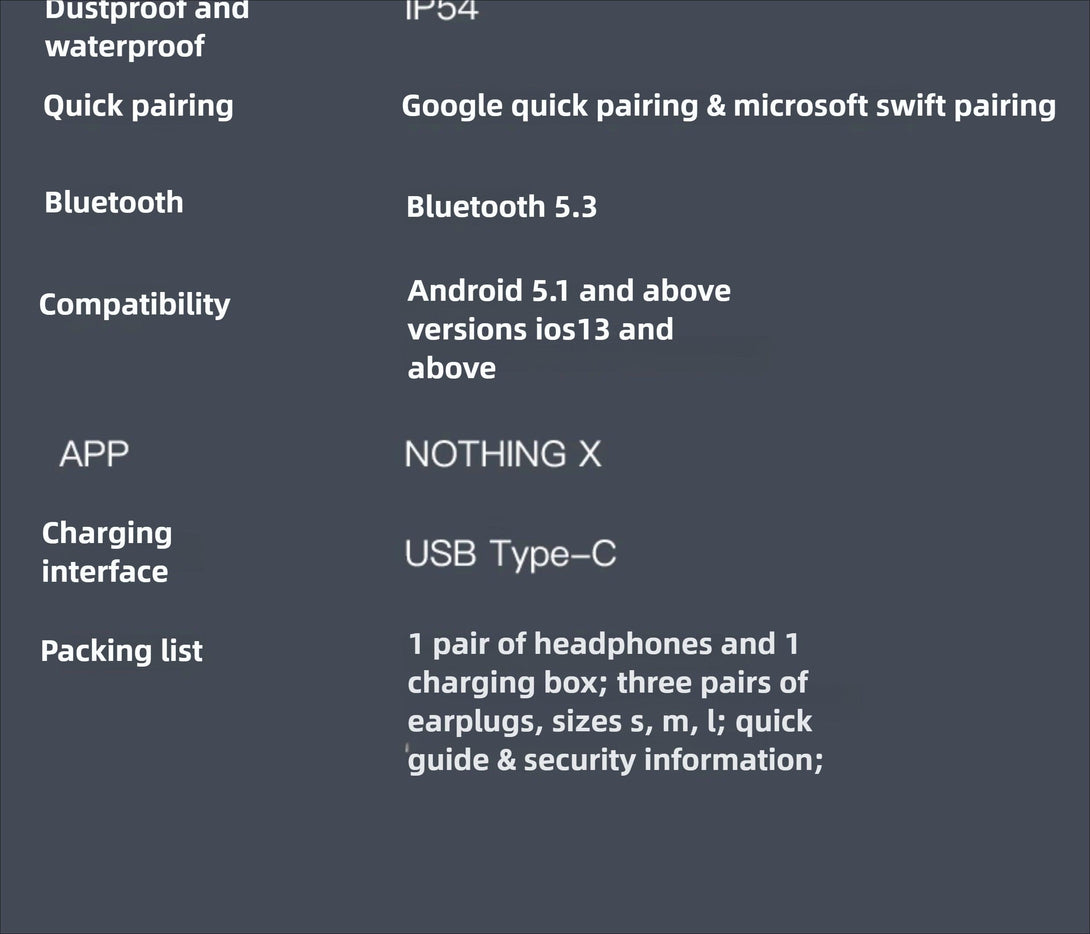Click the "Compatibility" label
Screen dimensions: 1090x934
(x=134, y=305)
